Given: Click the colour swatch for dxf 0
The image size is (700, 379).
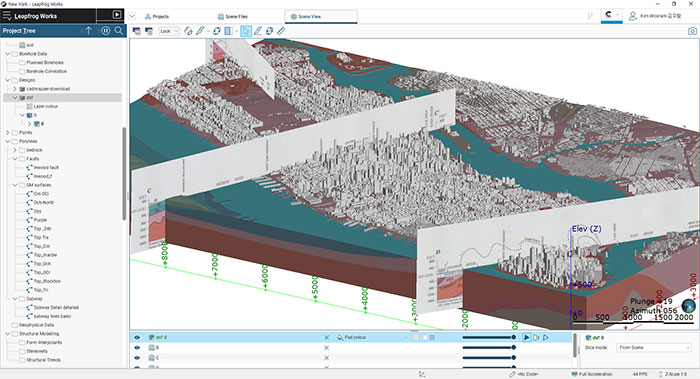Looking at the screenshot, I should click(x=416, y=337).
